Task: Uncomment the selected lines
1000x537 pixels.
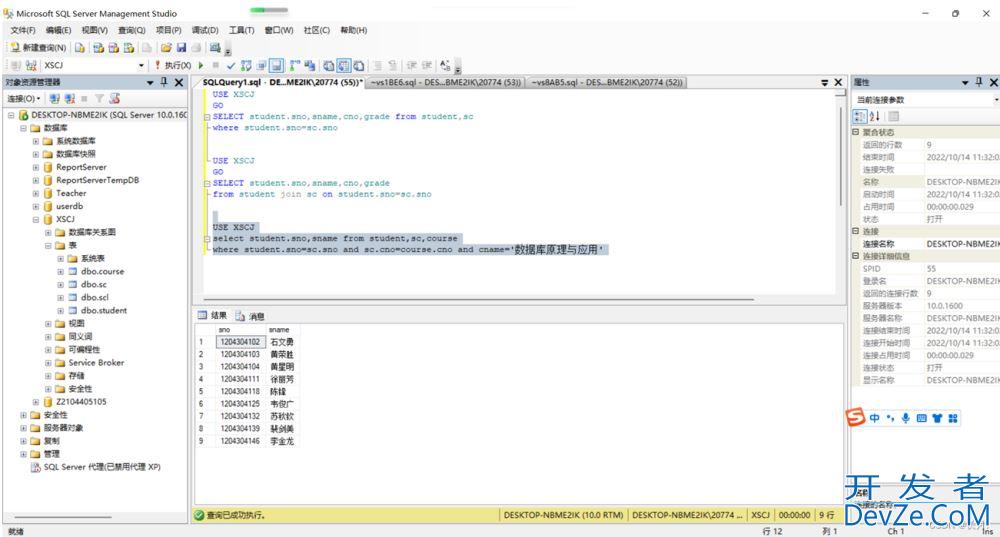Action: coord(392,66)
